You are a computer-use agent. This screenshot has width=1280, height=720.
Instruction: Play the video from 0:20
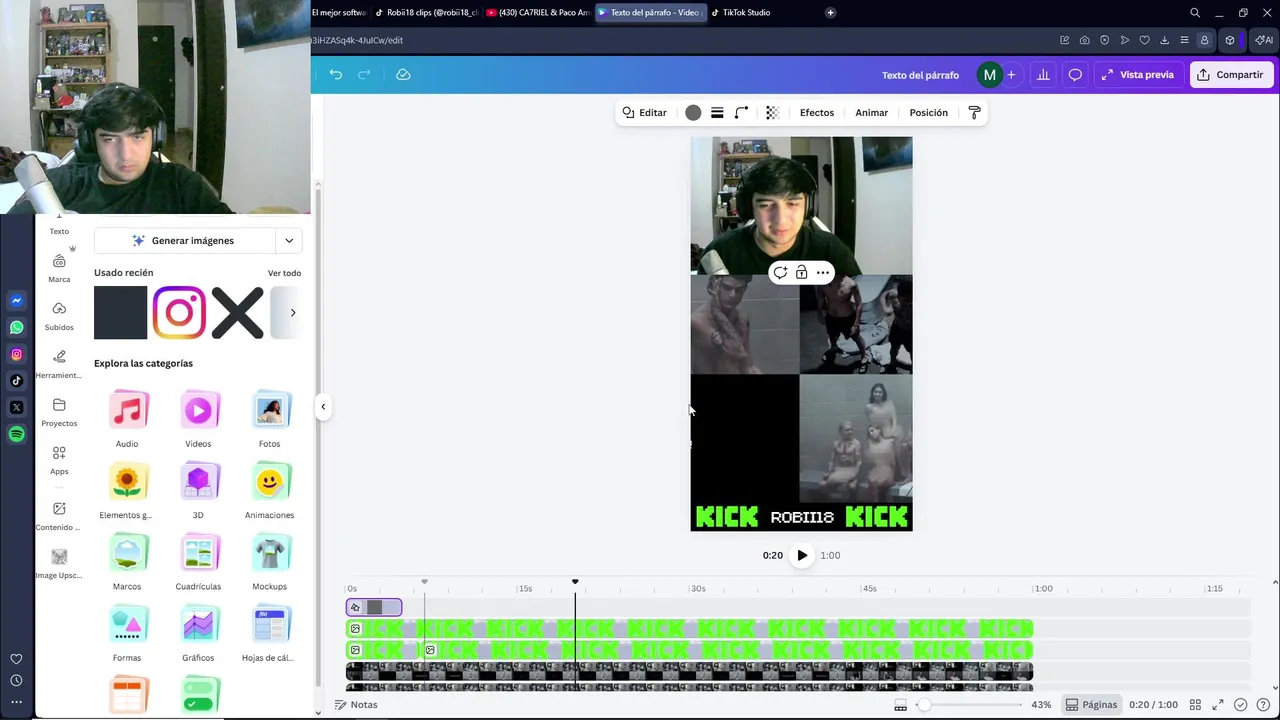[x=802, y=555]
